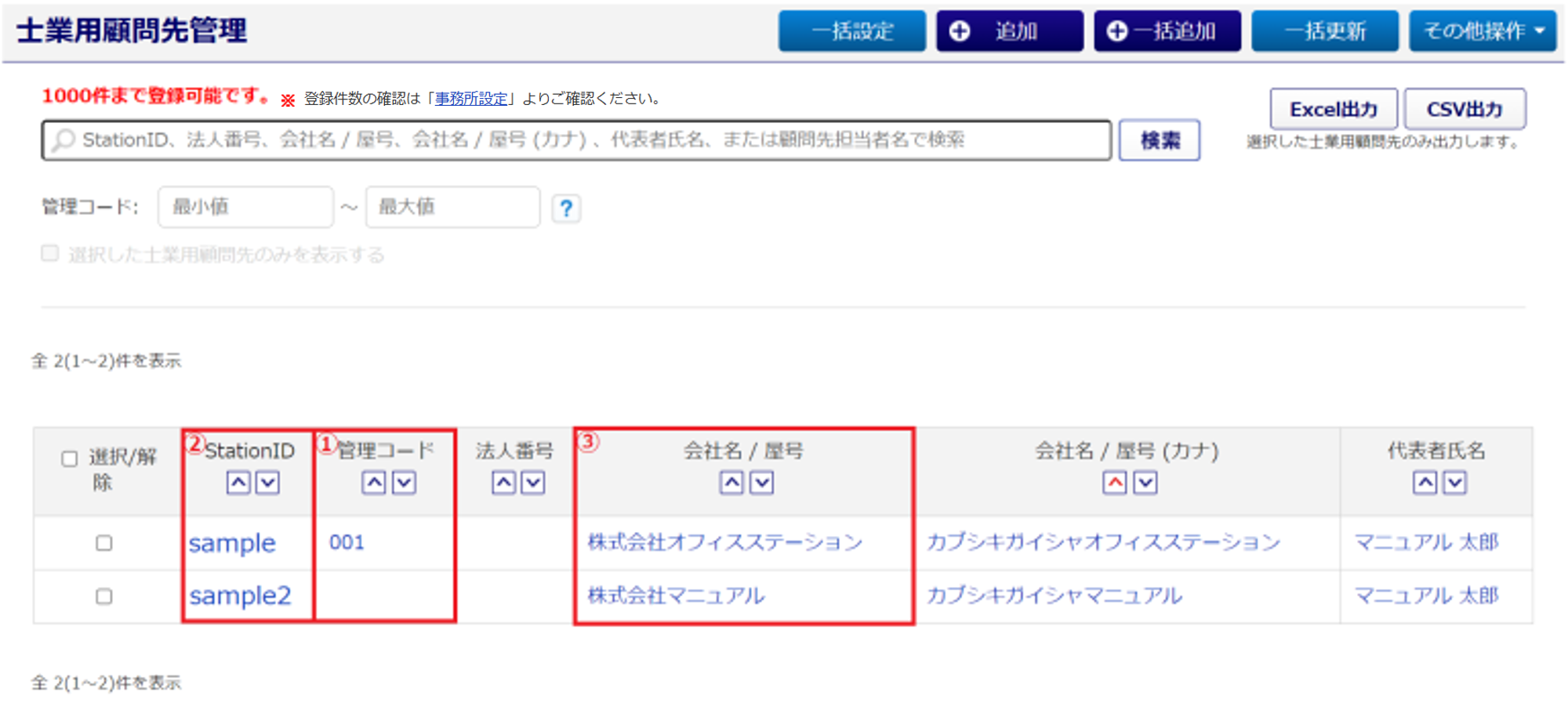The height and width of the screenshot is (706, 1568).
Task: Click the 一括追加 button
Action: point(1167,31)
